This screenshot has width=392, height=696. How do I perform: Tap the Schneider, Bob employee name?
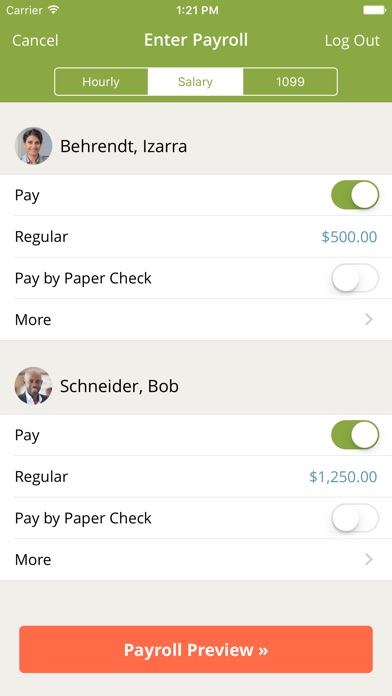point(119,386)
